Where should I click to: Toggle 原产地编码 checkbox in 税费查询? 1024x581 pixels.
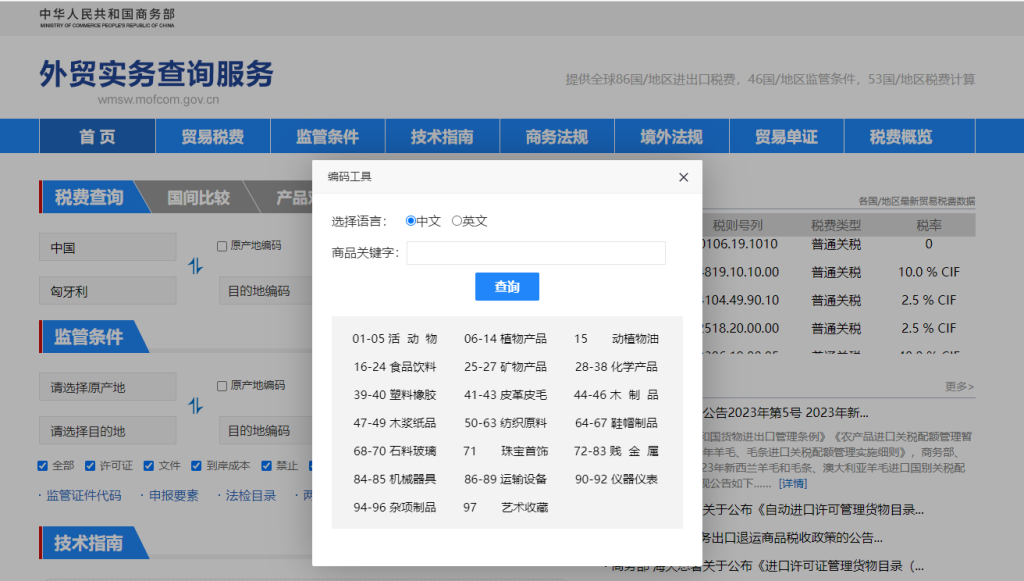222,245
